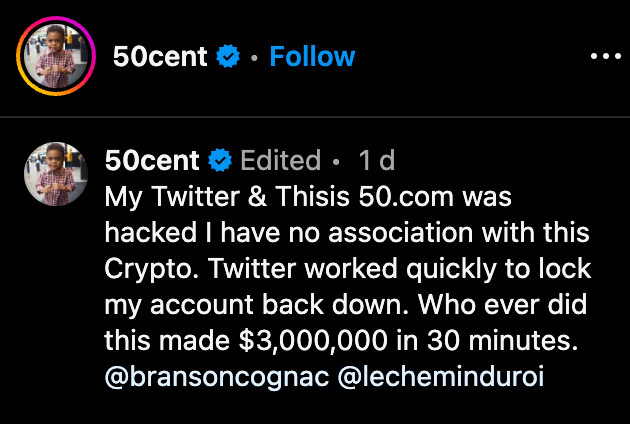Open profile via caption username 50cent

coord(153,160)
